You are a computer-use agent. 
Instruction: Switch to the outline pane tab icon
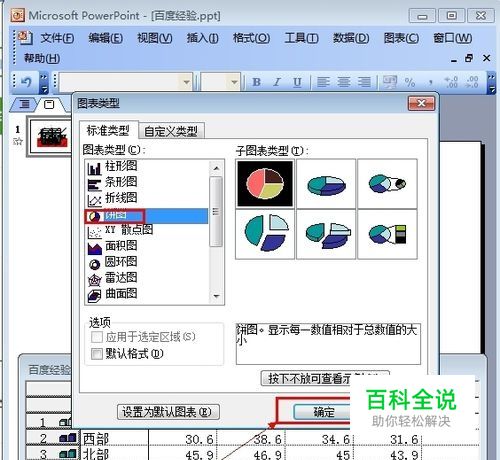25,104
